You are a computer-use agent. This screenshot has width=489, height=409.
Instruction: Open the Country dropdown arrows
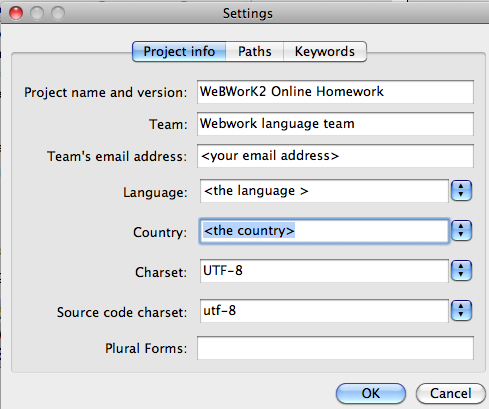(x=461, y=230)
